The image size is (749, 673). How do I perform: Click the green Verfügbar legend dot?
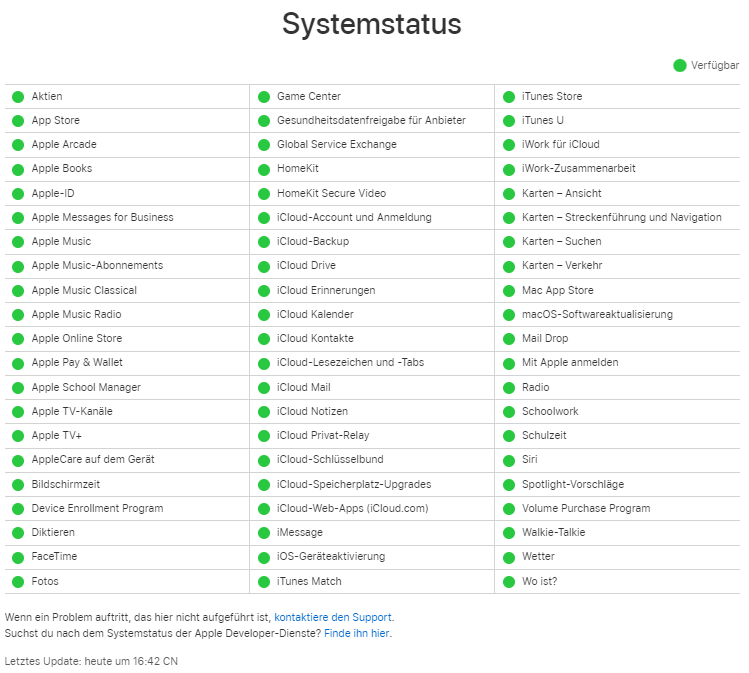click(x=680, y=66)
